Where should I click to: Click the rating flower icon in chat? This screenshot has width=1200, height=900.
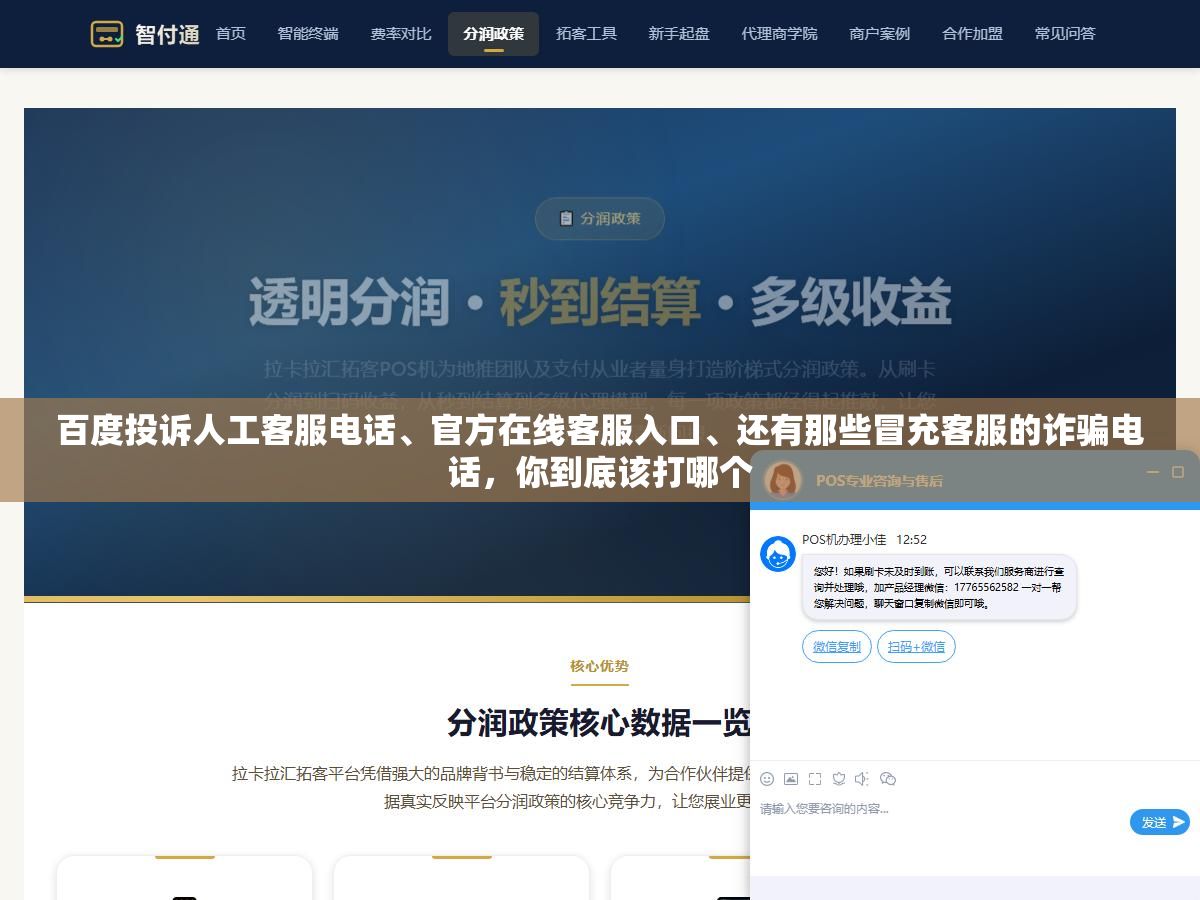pos(839,778)
